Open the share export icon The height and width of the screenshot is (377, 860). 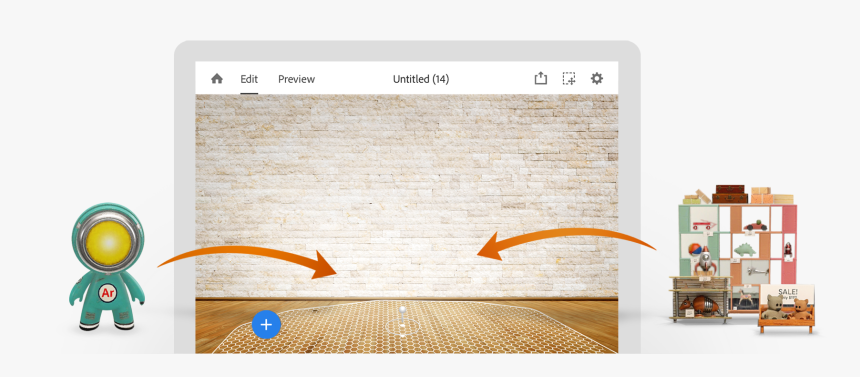(541, 78)
